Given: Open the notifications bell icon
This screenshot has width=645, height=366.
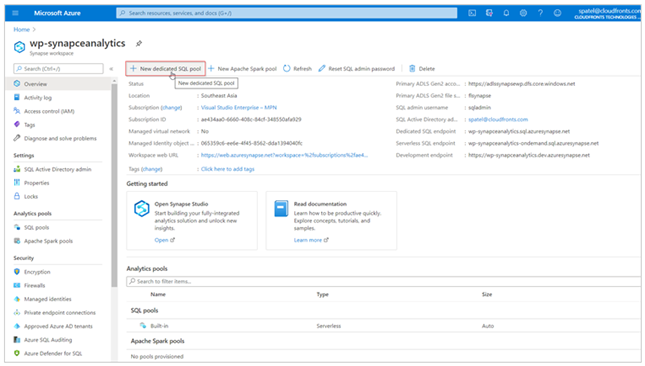Looking at the screenshot, I should [506, 13].
